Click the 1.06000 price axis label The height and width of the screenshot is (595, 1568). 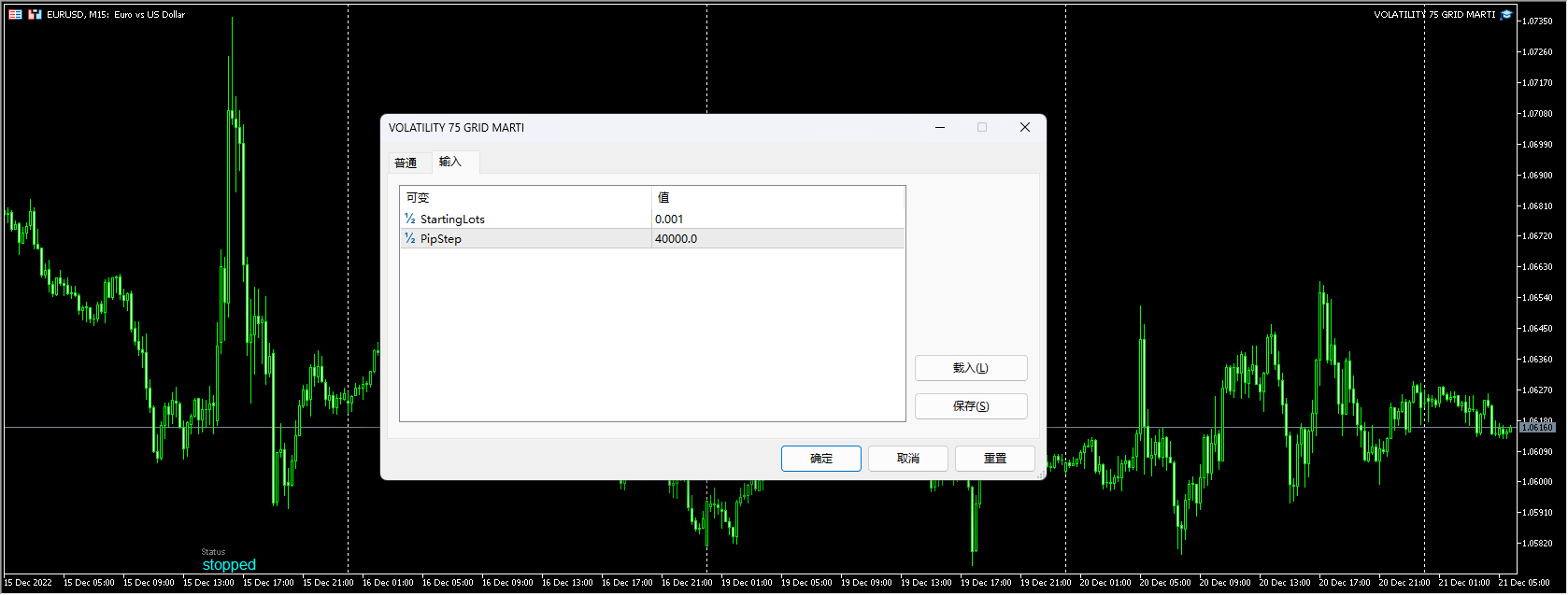1539,482
